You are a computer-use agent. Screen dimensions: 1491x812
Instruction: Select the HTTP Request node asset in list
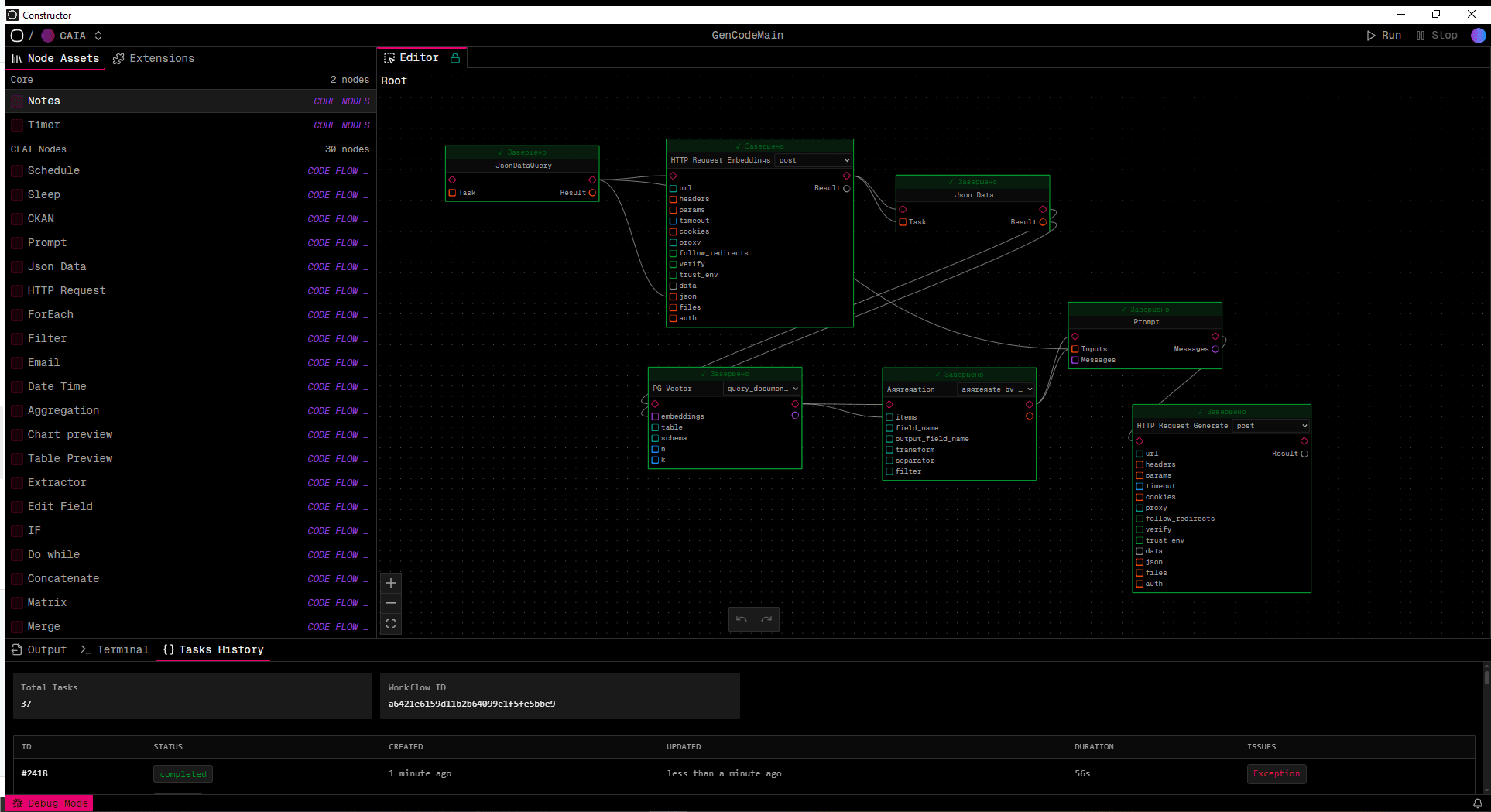67,291
